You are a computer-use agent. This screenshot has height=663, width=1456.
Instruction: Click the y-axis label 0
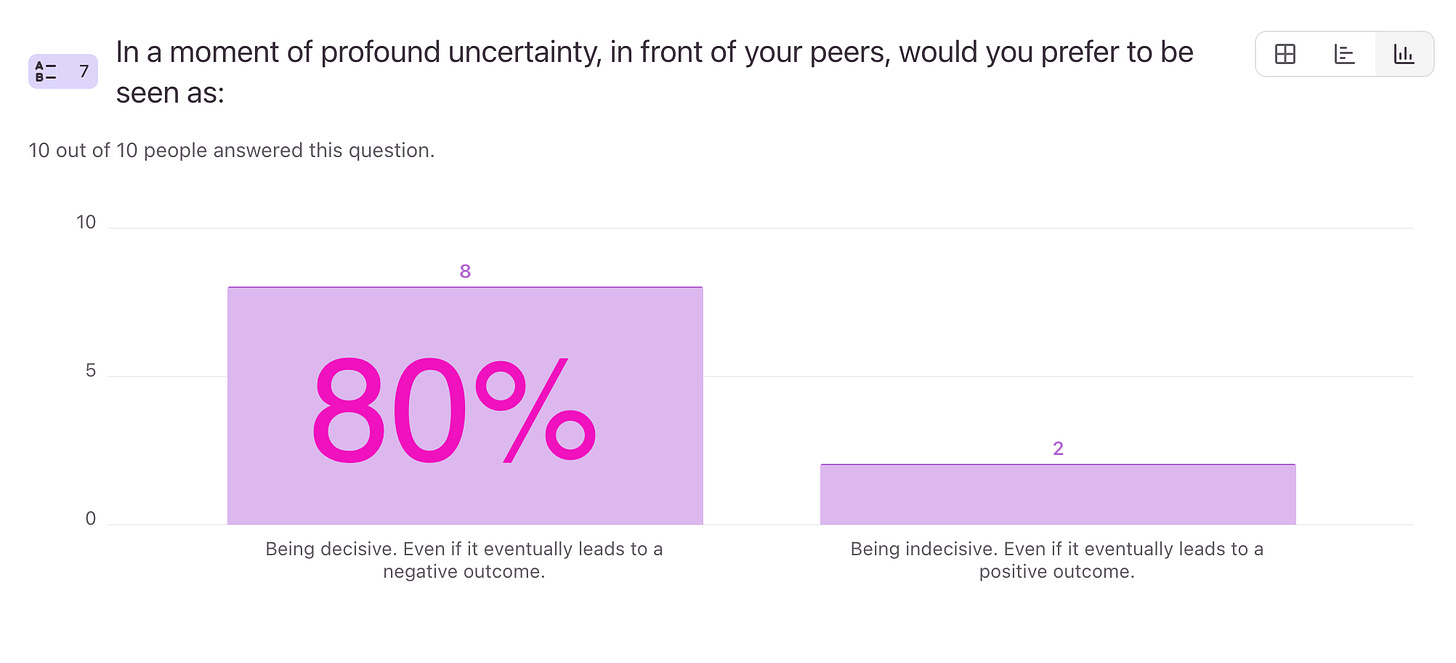[90, 519]
